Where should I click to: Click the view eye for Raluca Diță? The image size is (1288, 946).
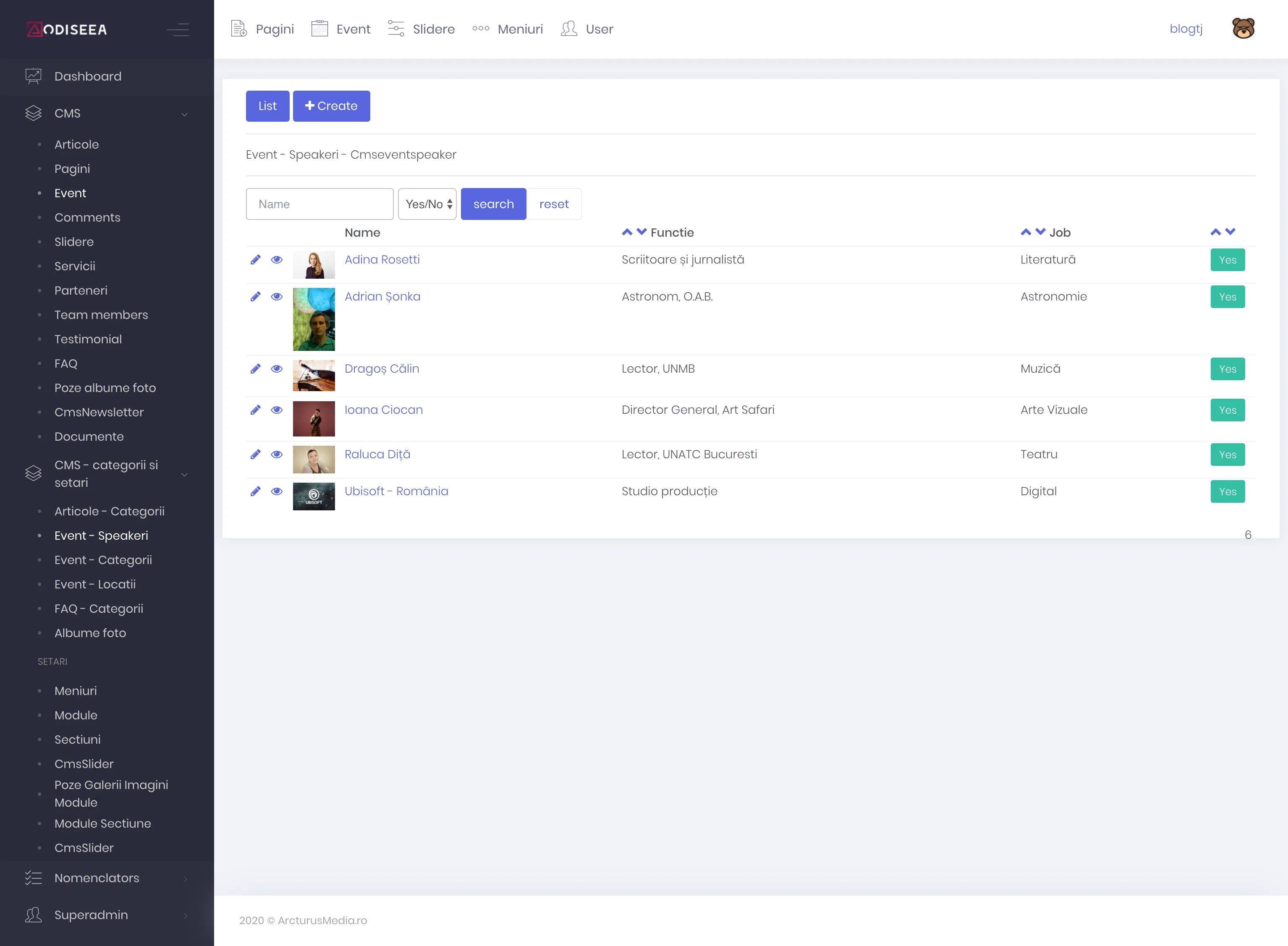[x=277, y=455]
